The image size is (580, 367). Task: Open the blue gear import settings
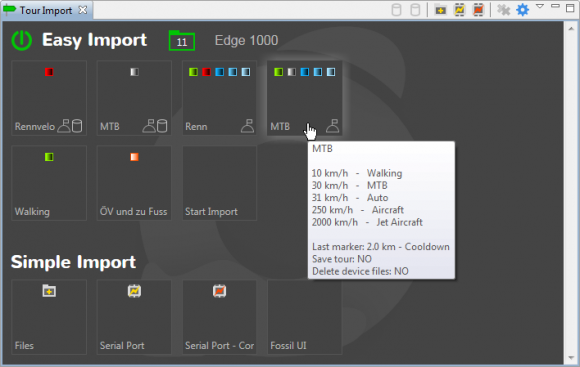point(523,10)
